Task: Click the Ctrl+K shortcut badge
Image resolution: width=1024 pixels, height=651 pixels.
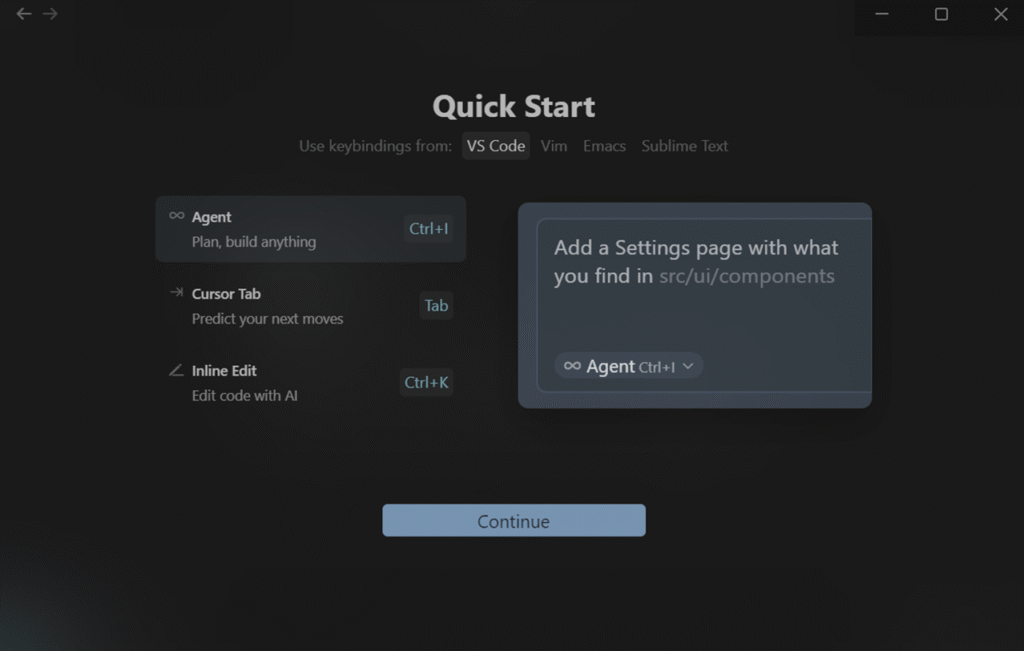Action: tap(426, 382)
